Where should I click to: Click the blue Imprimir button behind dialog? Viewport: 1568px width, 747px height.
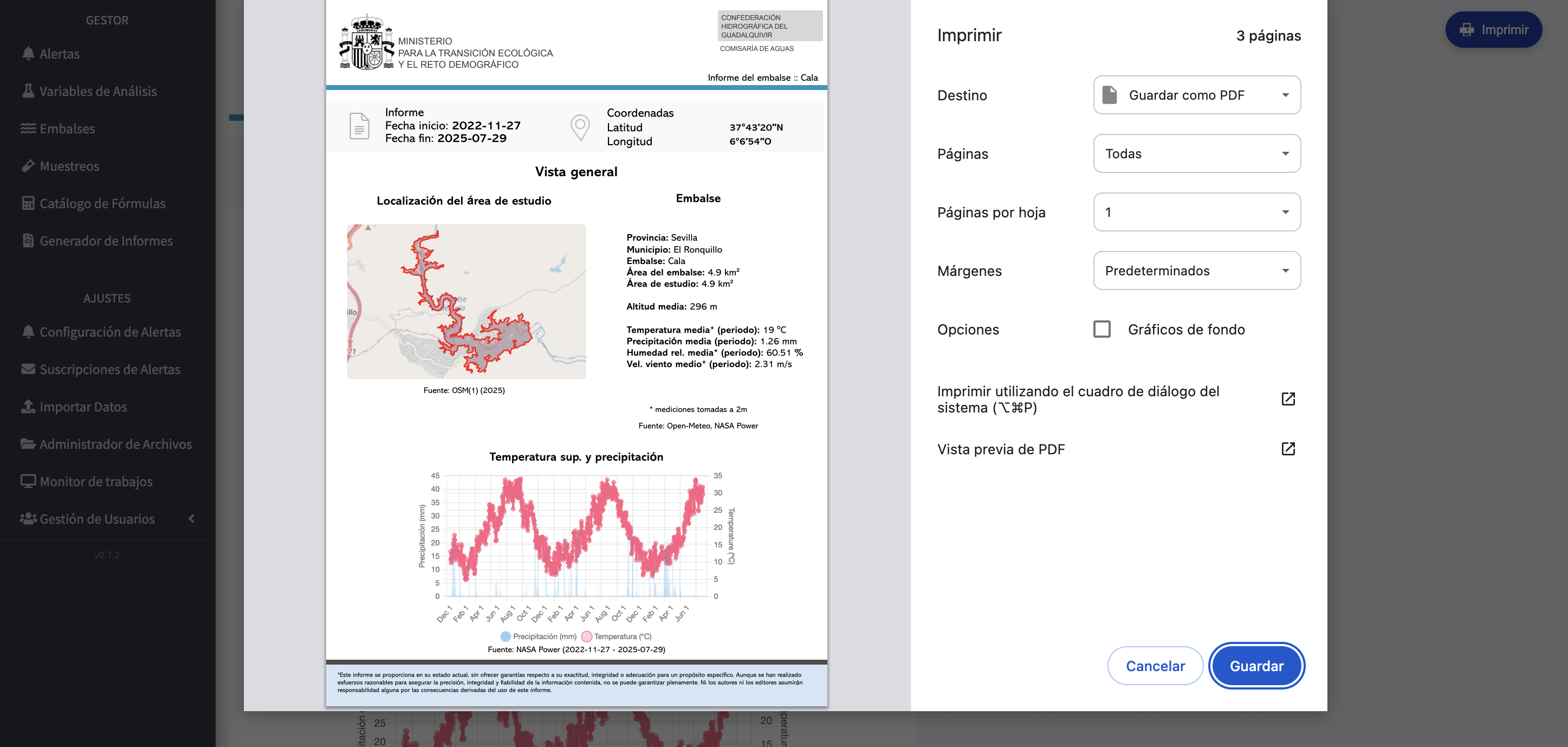coord(1493,29)
